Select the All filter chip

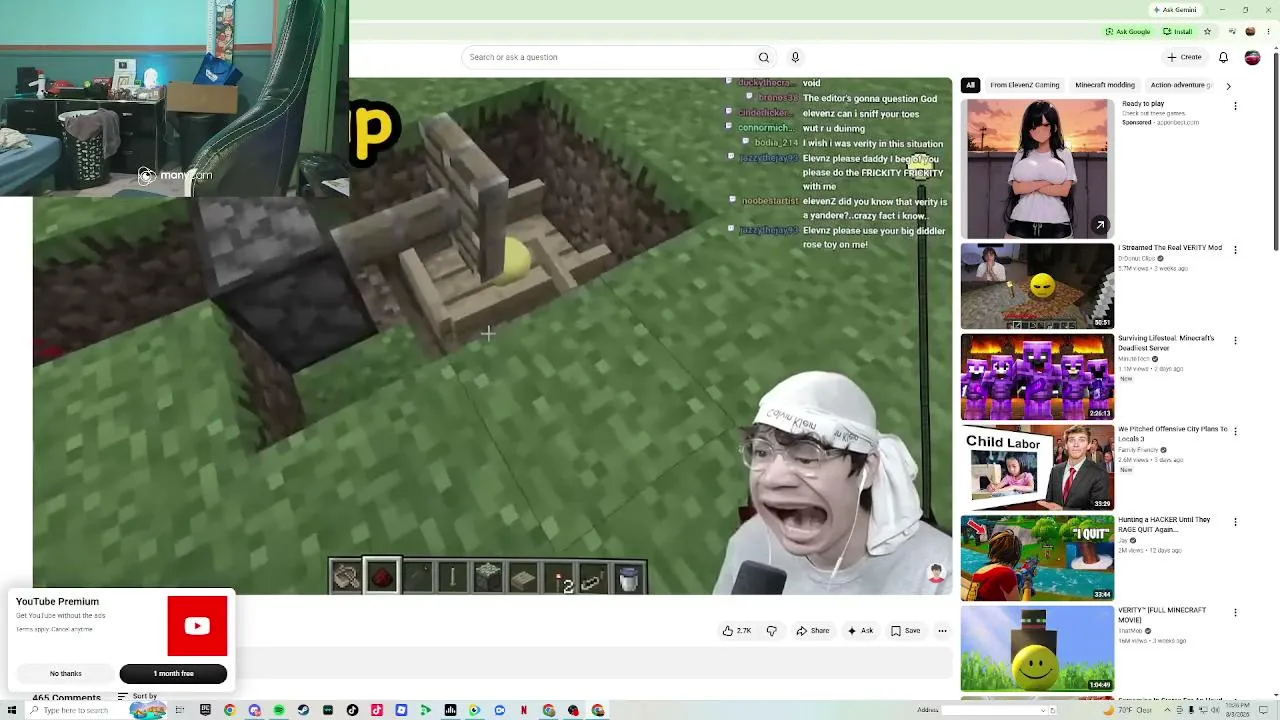[x=970, y=85]
